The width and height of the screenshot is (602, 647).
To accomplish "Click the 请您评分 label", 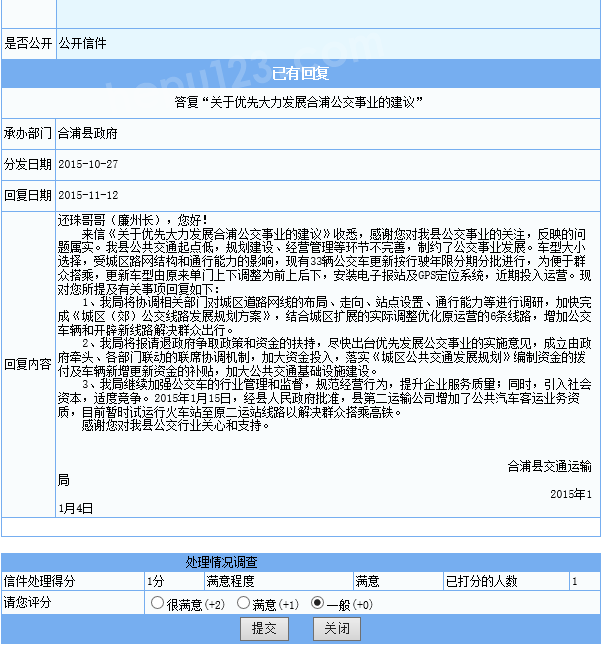I will 28,602.
